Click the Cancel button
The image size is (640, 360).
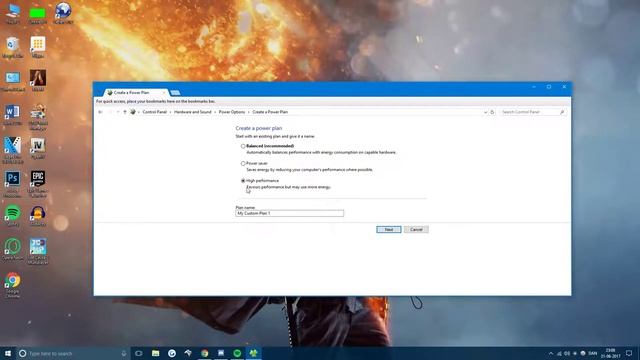tap(416, 229)
